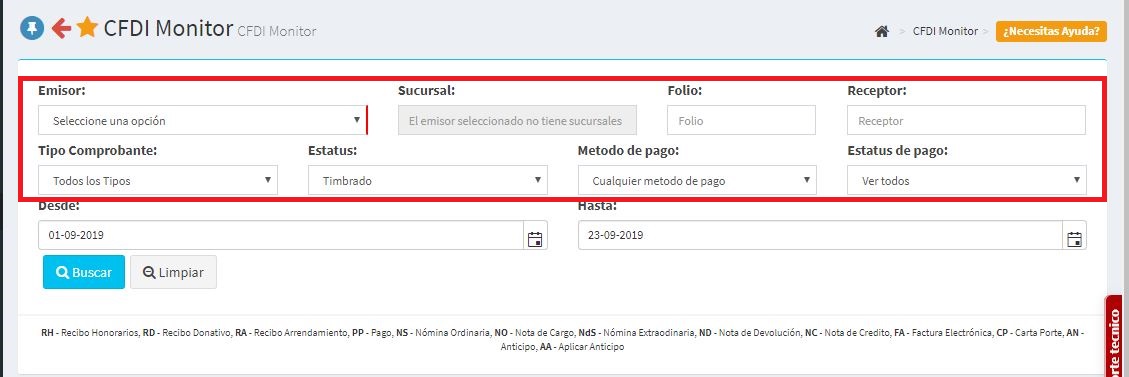Click the blue pin icon
Image resolution: width=1129 pixels, height=377 pixels.
point(32,28)
